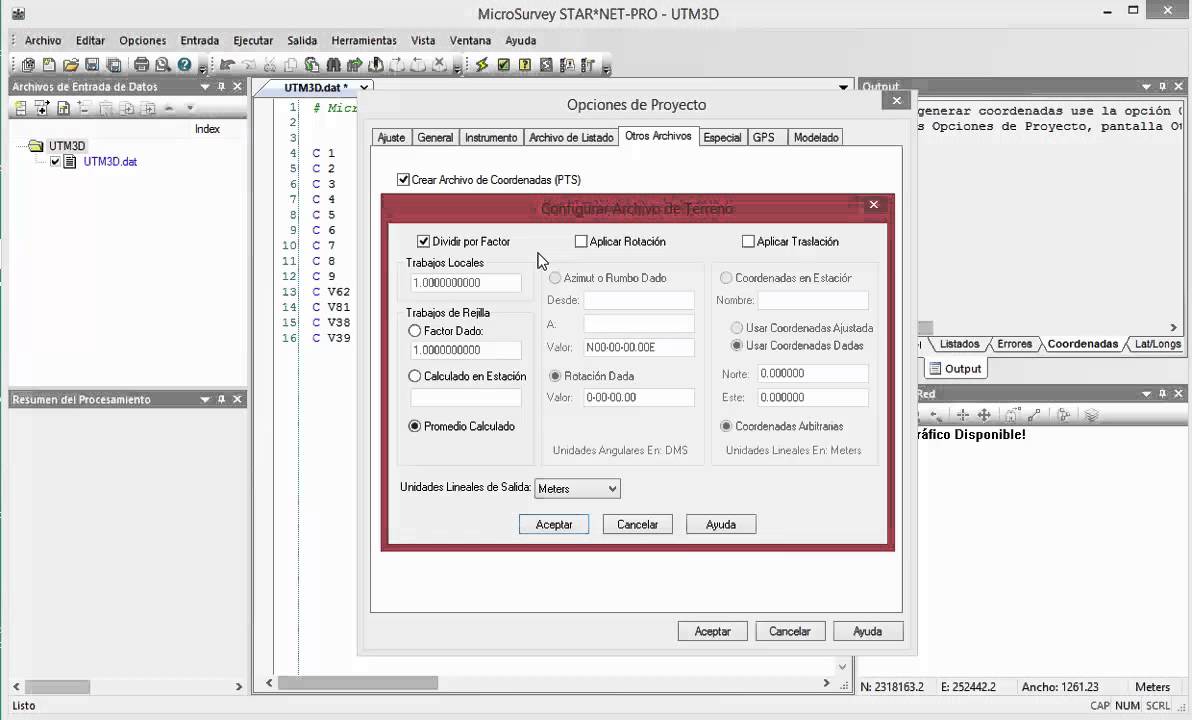Open the Archivos de Entrada panel menu arrow

[x=204, y=87]
